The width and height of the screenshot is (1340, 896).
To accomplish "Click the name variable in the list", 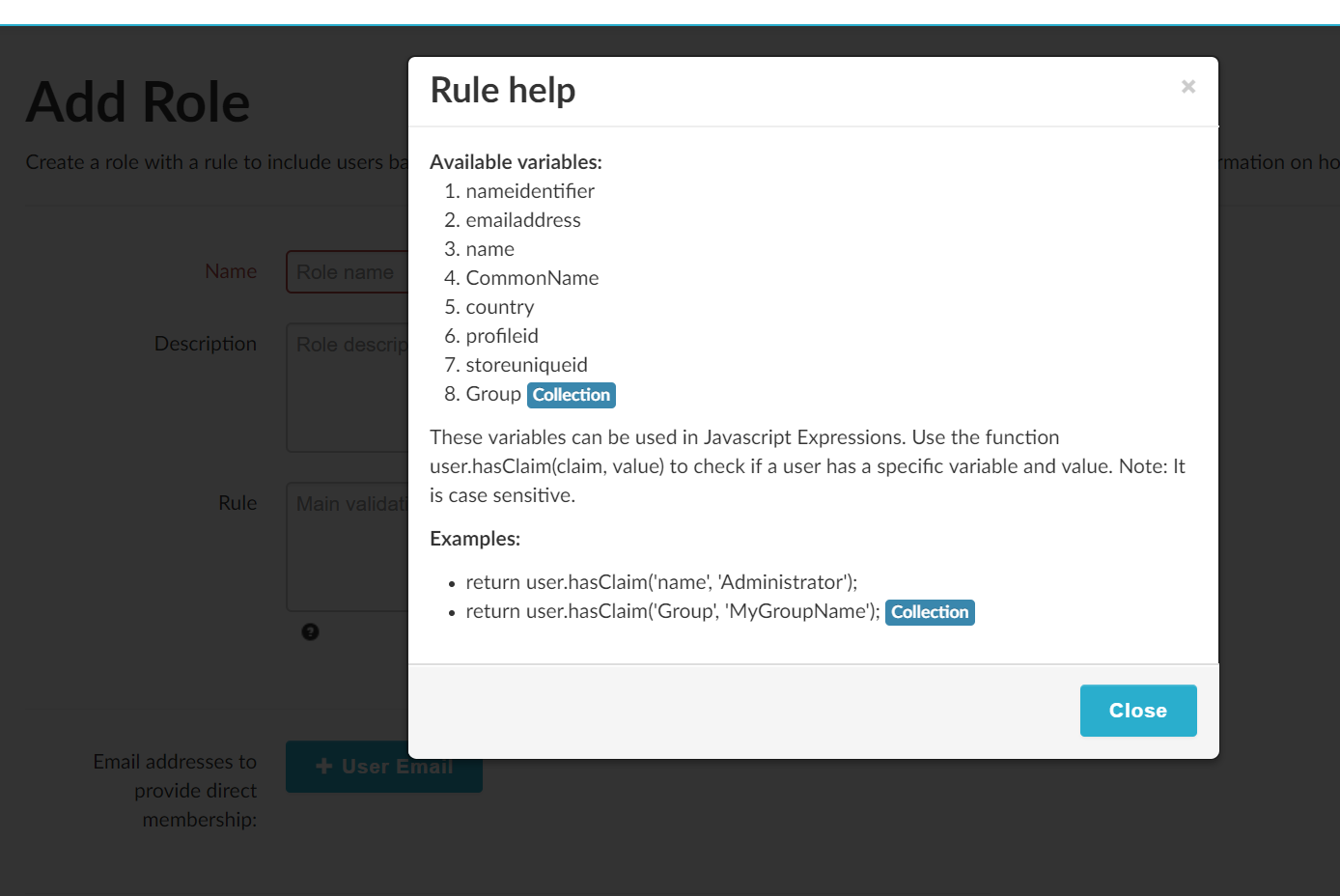I will click(x=489, y=248).
